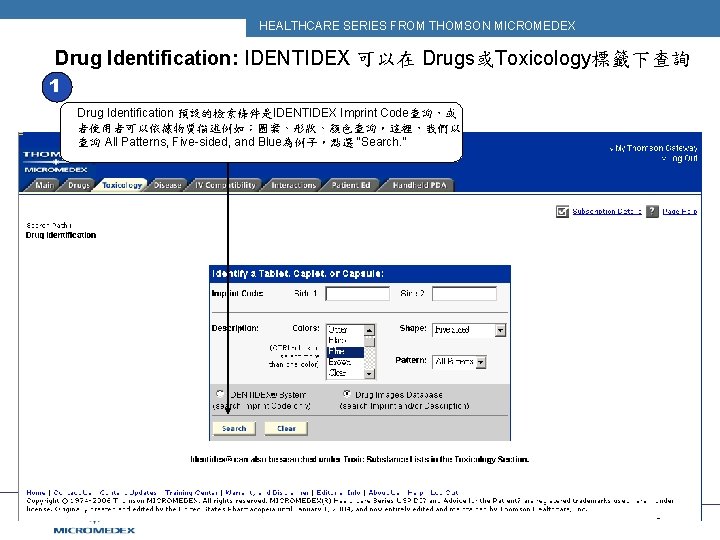Open the Content Updates footer link
The height and width of the screenshot is (540, 720).
click(x=128, y=492)
